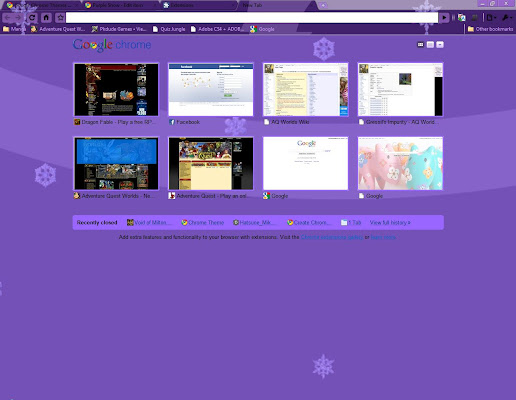Open the Google bookmark in the bookmarks bar

coord(262,29)
